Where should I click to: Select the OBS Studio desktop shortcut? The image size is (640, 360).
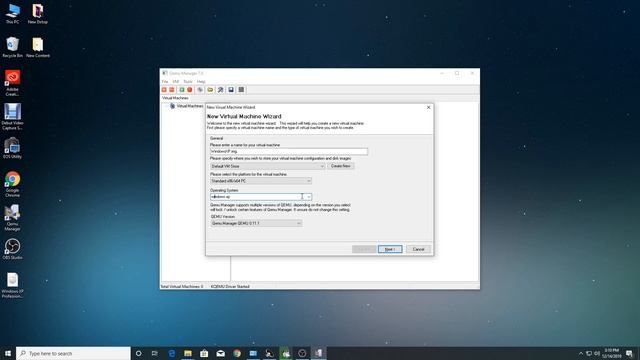tap(12, 249)
